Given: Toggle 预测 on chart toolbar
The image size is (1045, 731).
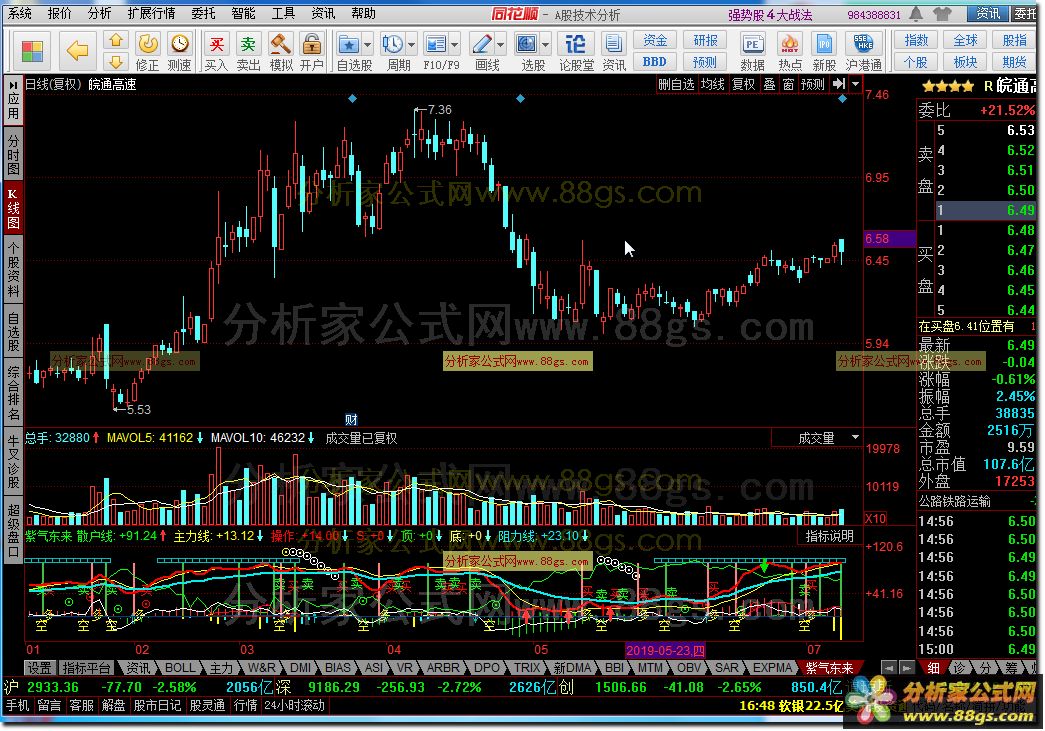Looking at the screenshot, I should pos(812,84).
